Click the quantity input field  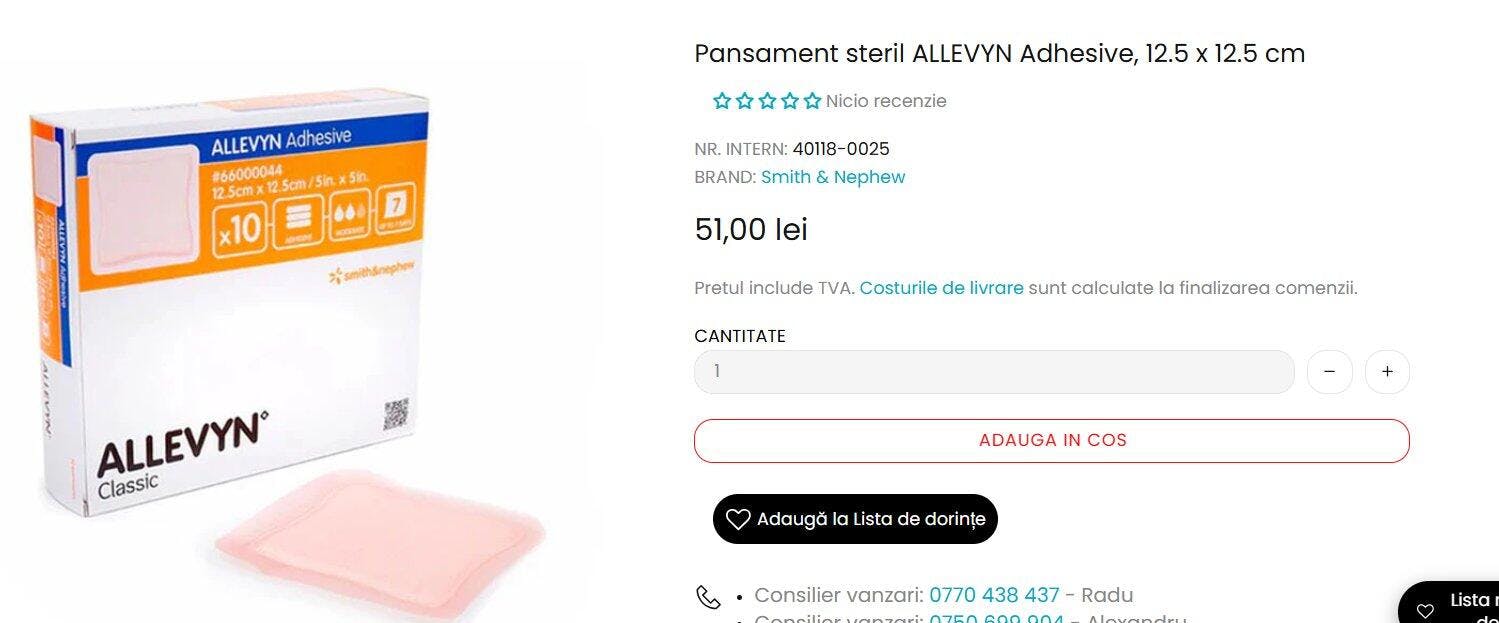[994, 372]
